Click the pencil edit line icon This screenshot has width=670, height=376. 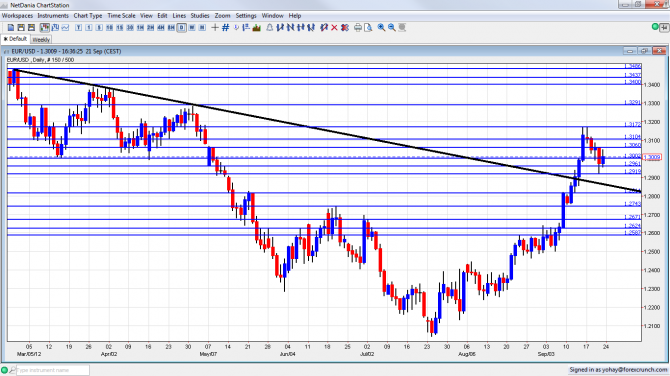click(x=324, y=27)
